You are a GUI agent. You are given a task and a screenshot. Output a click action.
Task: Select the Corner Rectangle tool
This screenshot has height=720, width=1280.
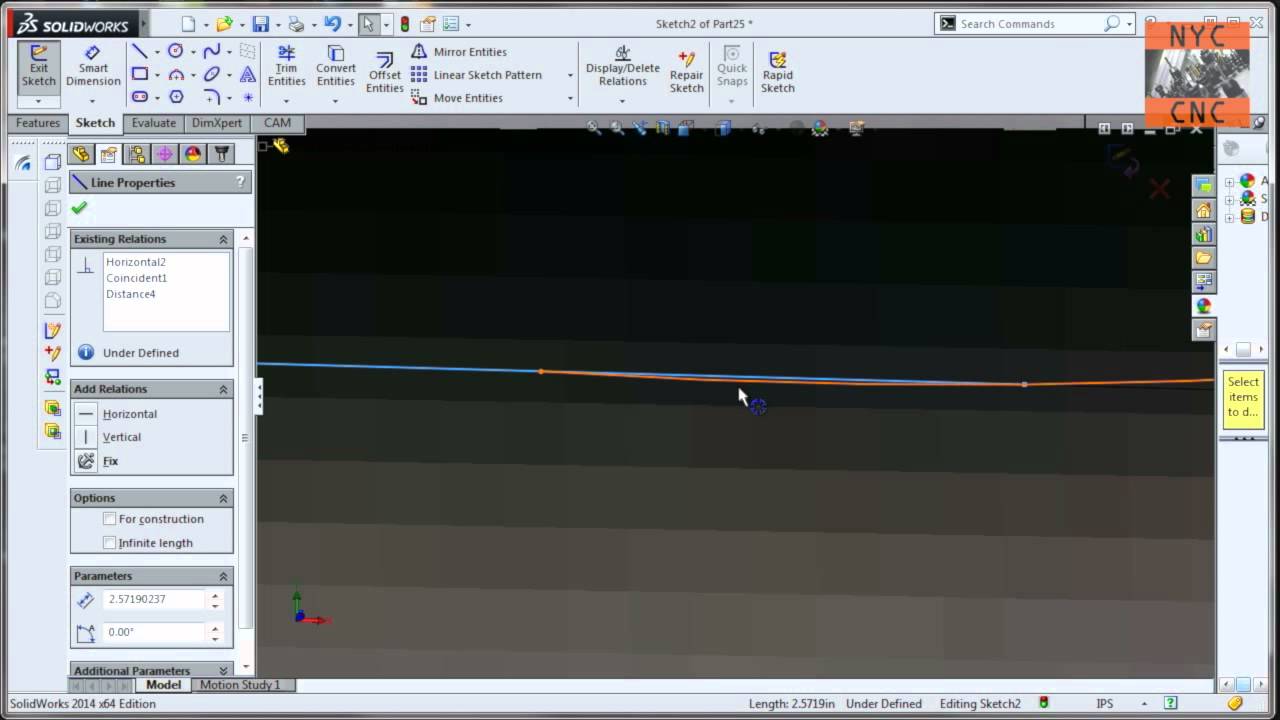pyautogui.click(x=140, y=74)
